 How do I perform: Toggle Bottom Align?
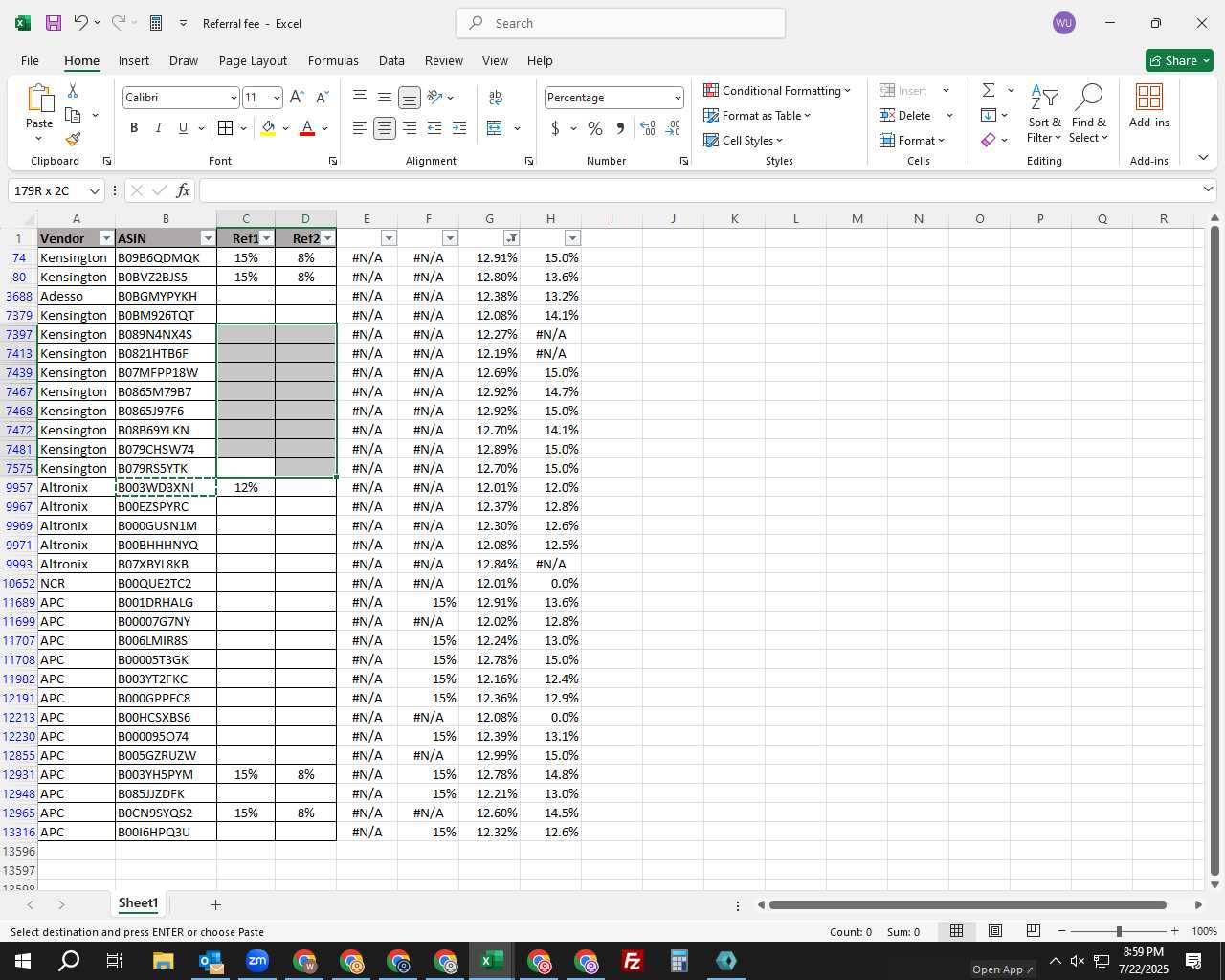(x=409, y=98)
